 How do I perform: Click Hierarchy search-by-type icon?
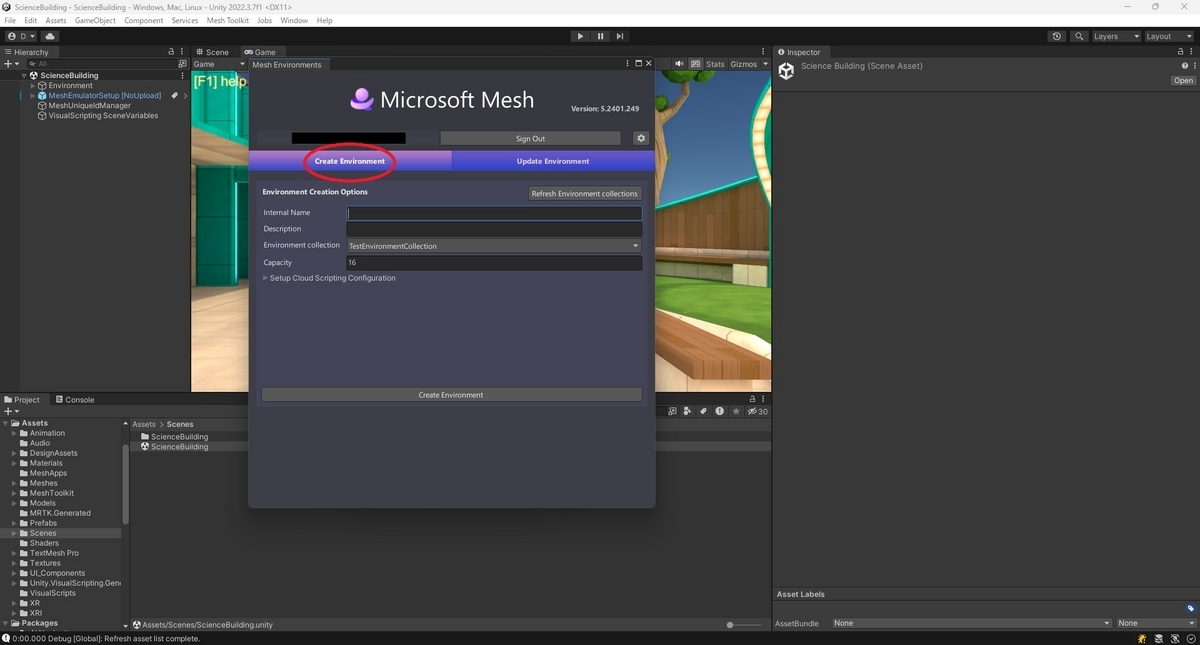point(182,64)
